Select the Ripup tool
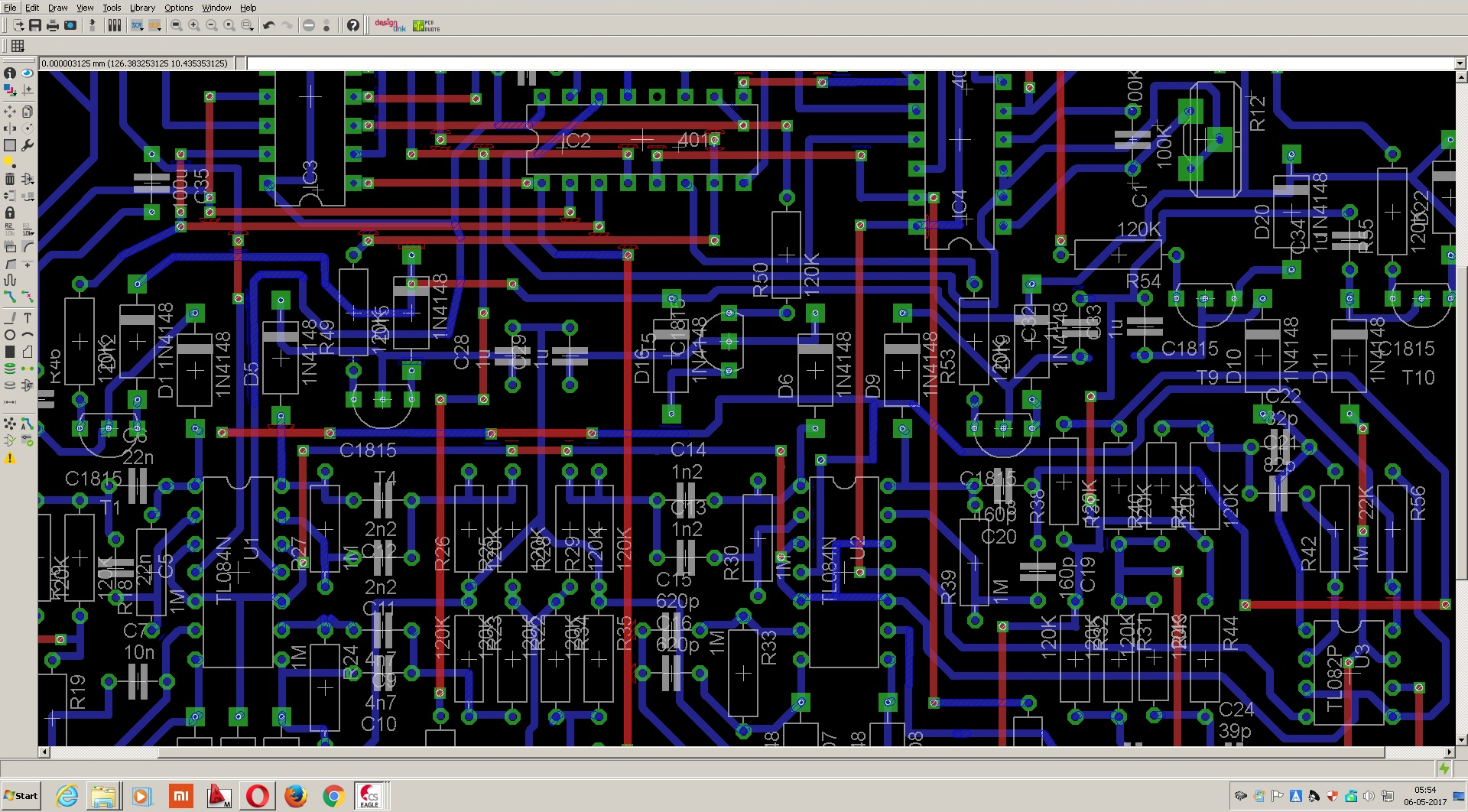The height and width of the screenshot is (812, 1468). 28,297
